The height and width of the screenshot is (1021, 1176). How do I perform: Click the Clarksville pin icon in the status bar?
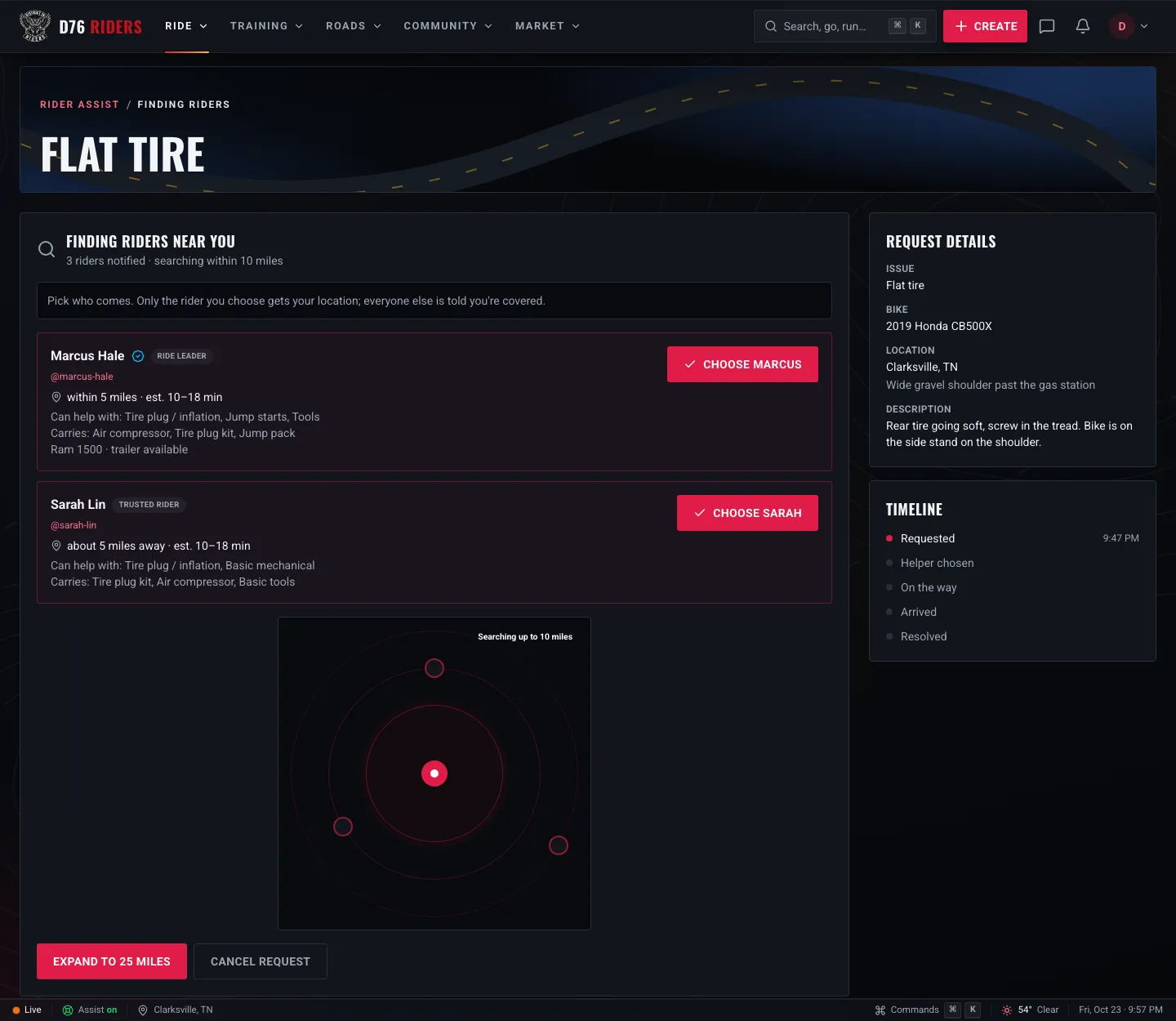tap(143, 1010)
